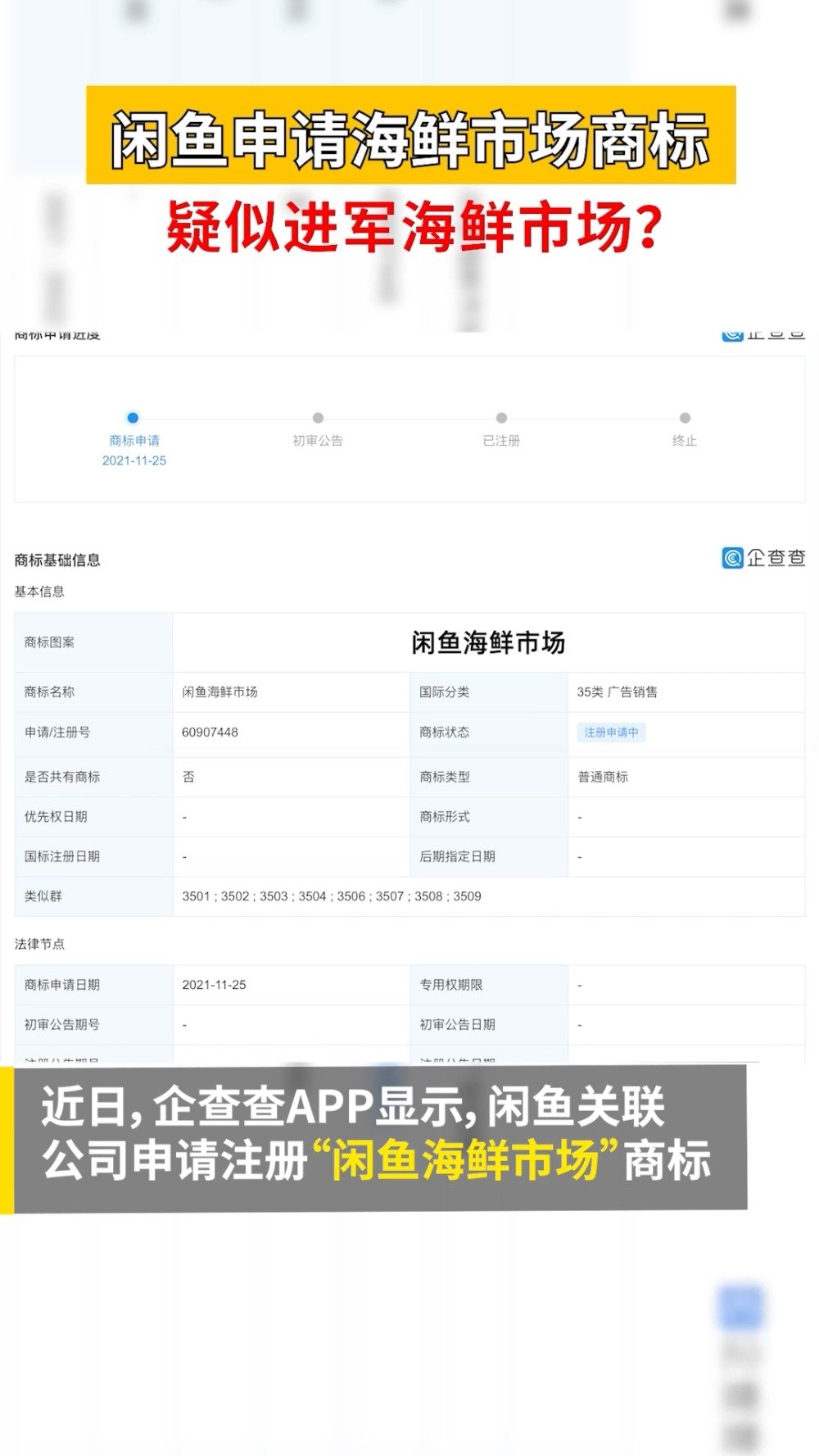819x1456 pixels.
Task: Click the 法律节点 section label
Action: [39, 944]
